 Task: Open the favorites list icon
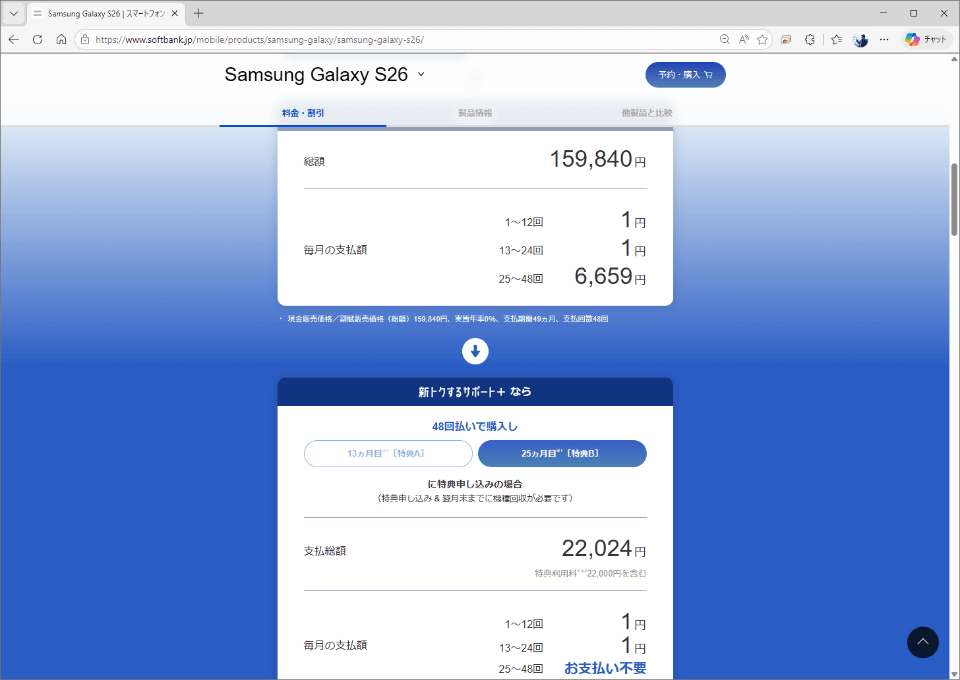point(837,39)
